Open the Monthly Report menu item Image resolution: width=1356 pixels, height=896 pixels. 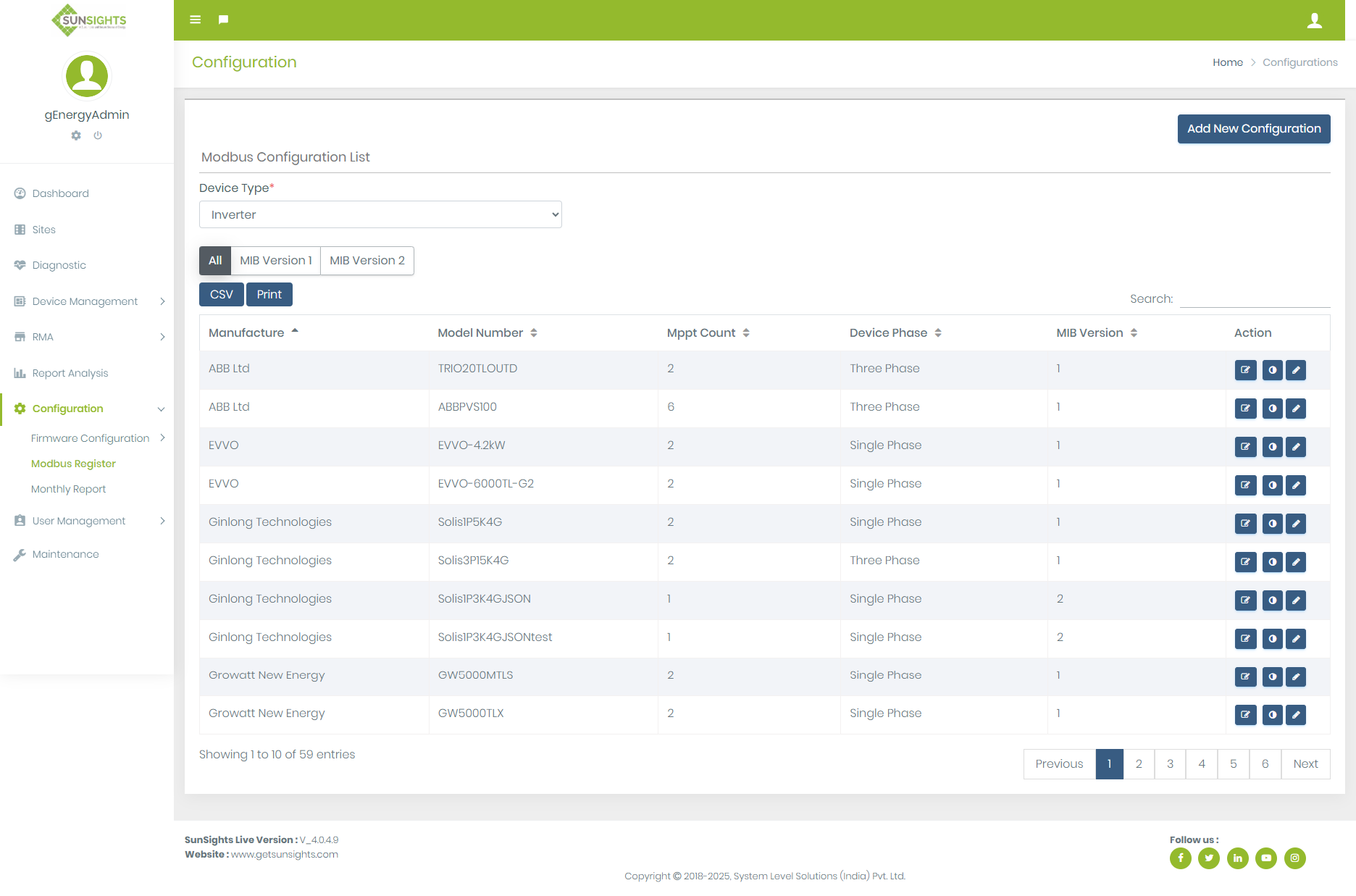[68, 489]
